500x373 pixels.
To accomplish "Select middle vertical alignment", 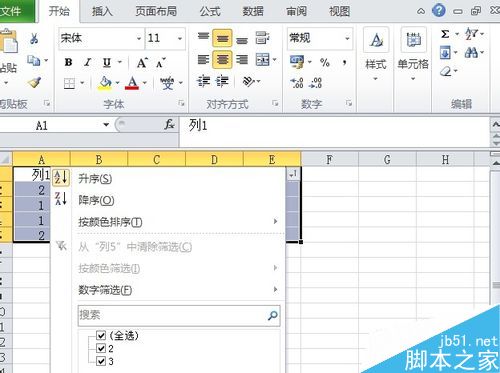I will coord(222,38).
